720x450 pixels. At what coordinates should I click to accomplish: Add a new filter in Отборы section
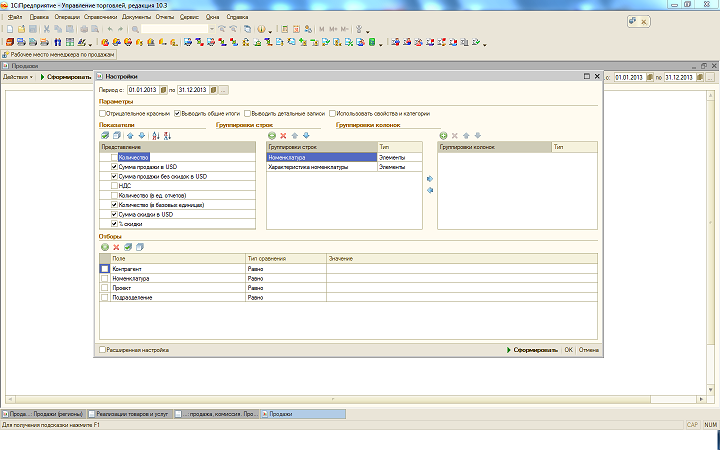pyautogui.click(x=105, y=246)
